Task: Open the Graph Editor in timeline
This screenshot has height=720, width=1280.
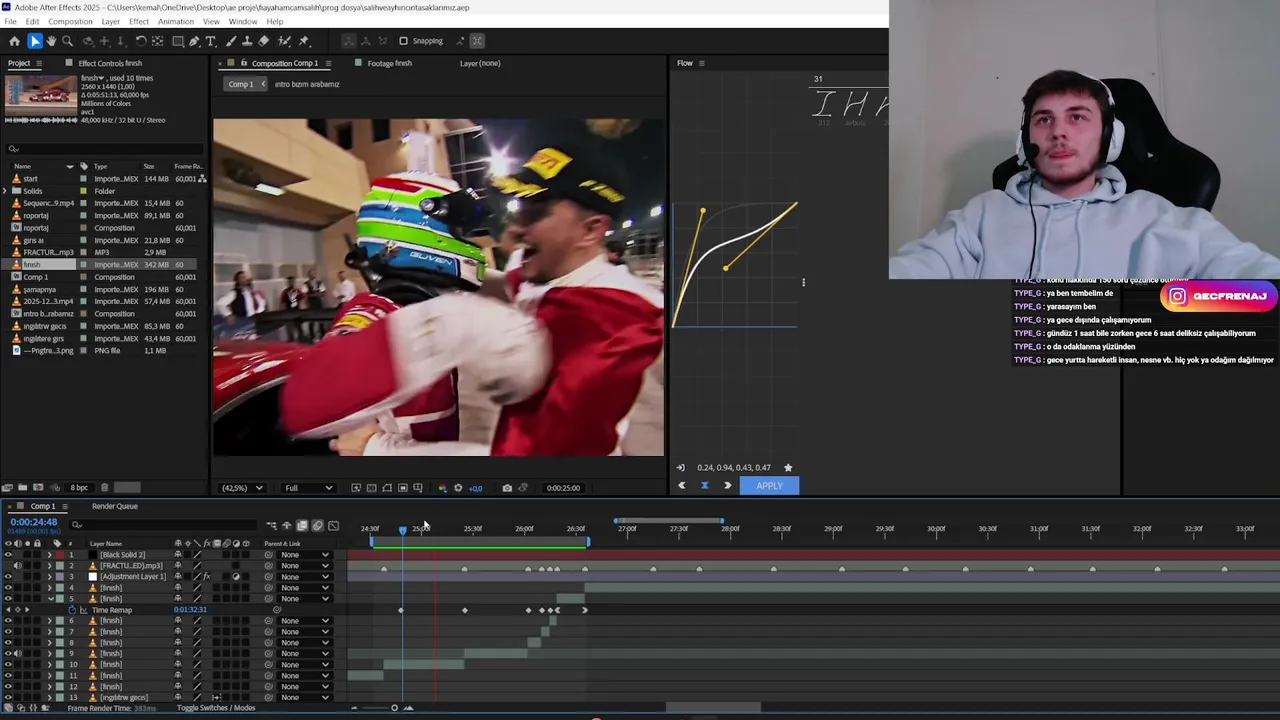Action: click(334, 526)
